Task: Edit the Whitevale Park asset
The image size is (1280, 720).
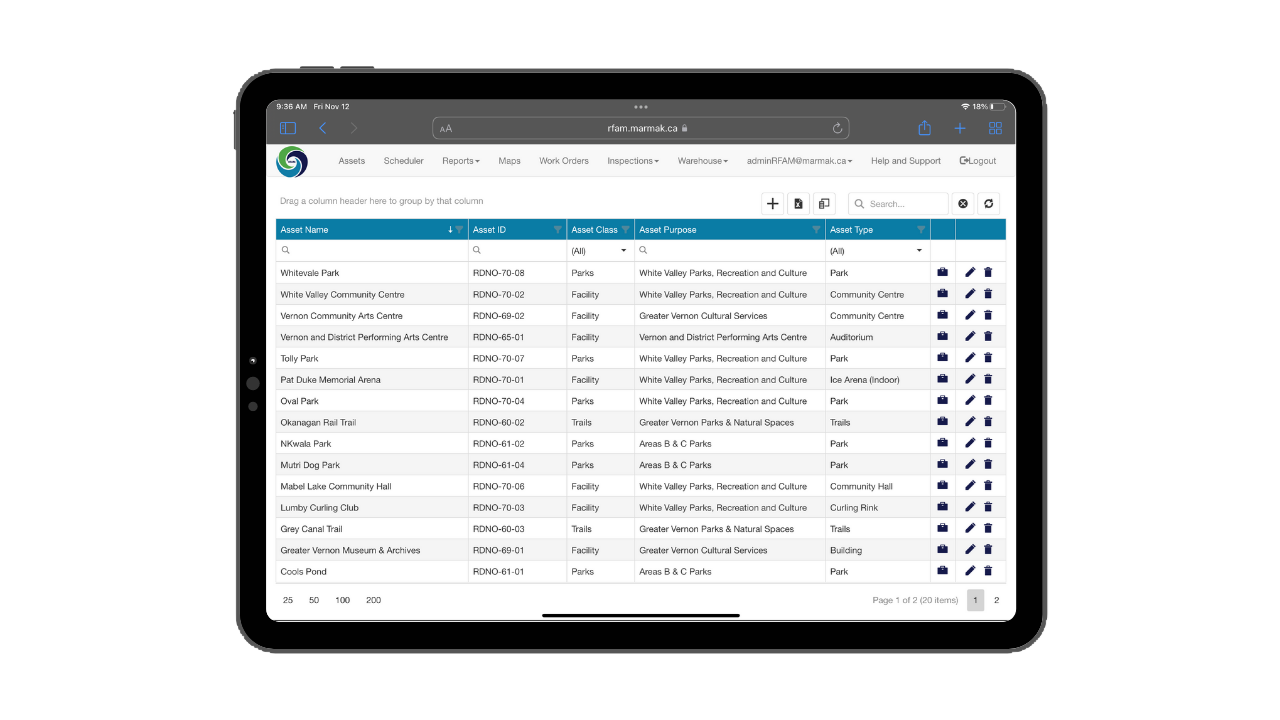Action: point(968,272)
